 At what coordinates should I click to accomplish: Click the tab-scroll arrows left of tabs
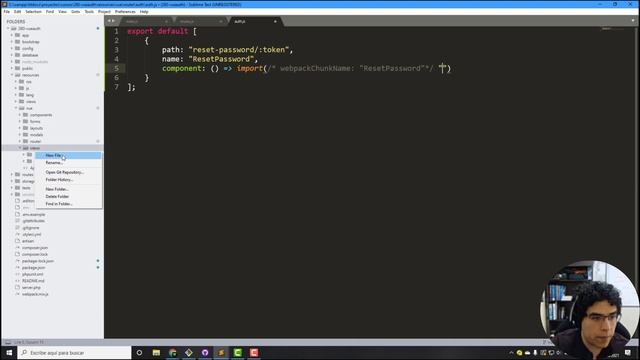pyautogui.click(x=111, y=21)
